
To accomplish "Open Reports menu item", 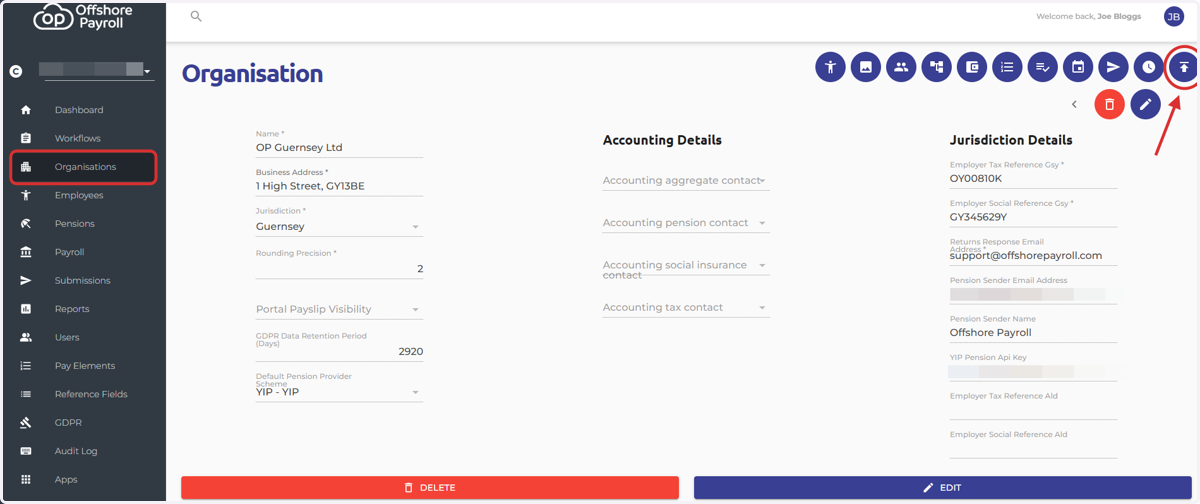I will 72,309.
